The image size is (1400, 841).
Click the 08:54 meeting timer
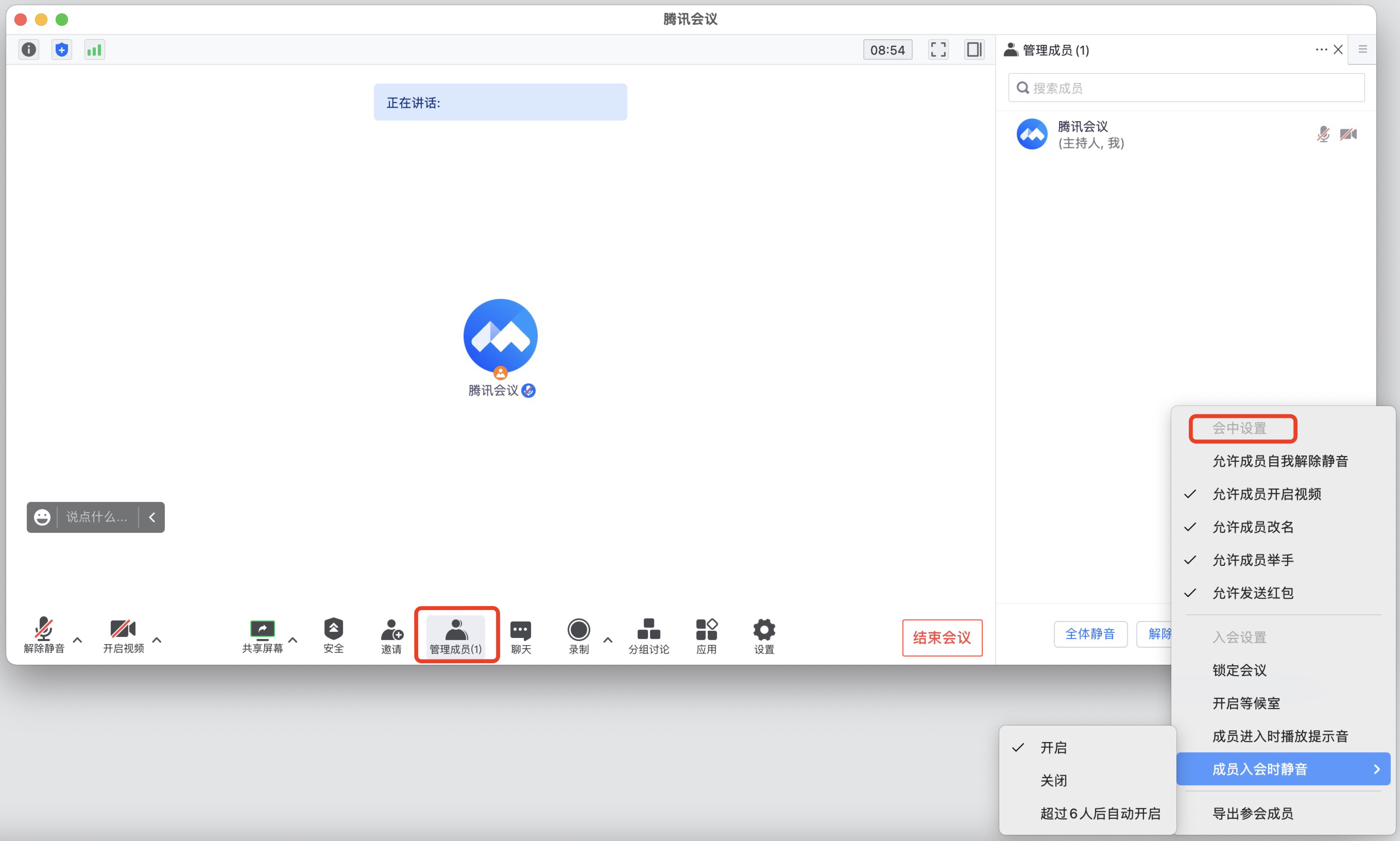[x=887, y=50]
